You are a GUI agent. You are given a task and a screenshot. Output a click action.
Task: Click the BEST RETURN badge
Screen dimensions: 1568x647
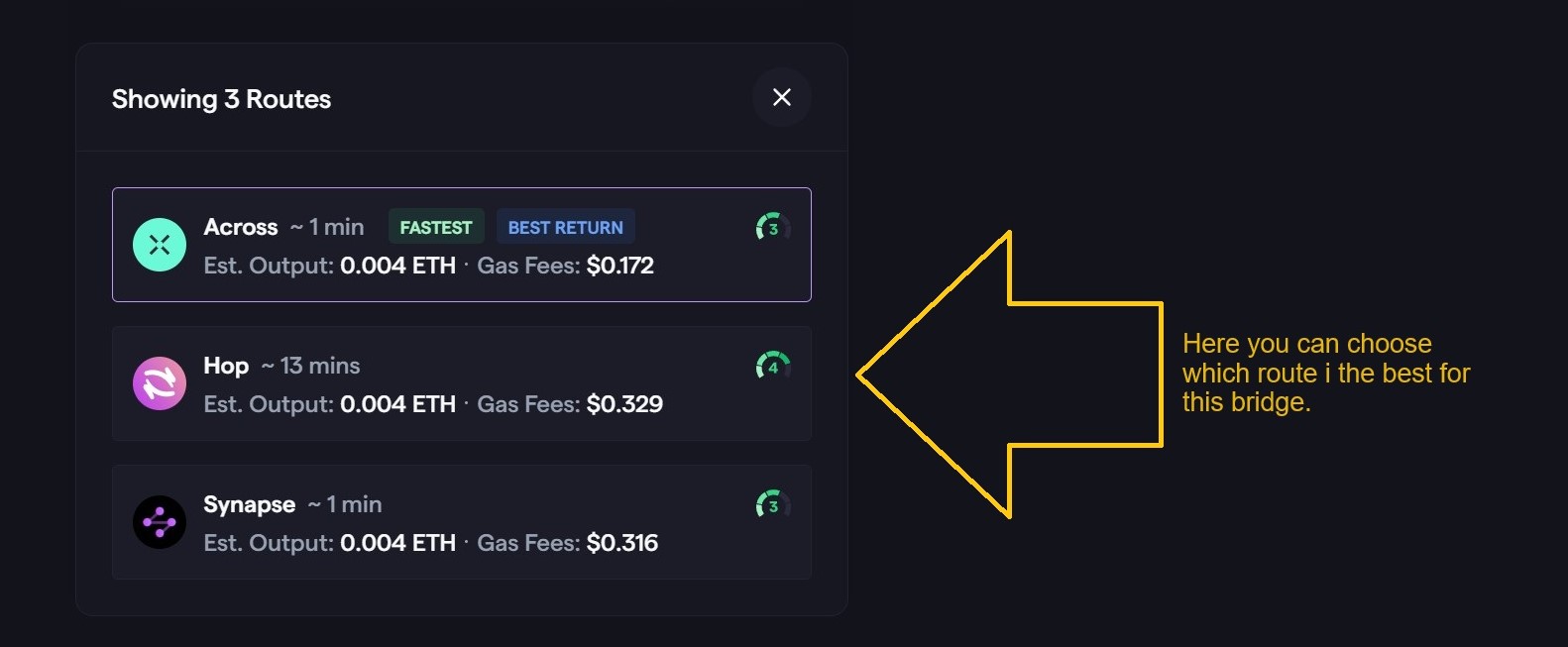[565, 227]
